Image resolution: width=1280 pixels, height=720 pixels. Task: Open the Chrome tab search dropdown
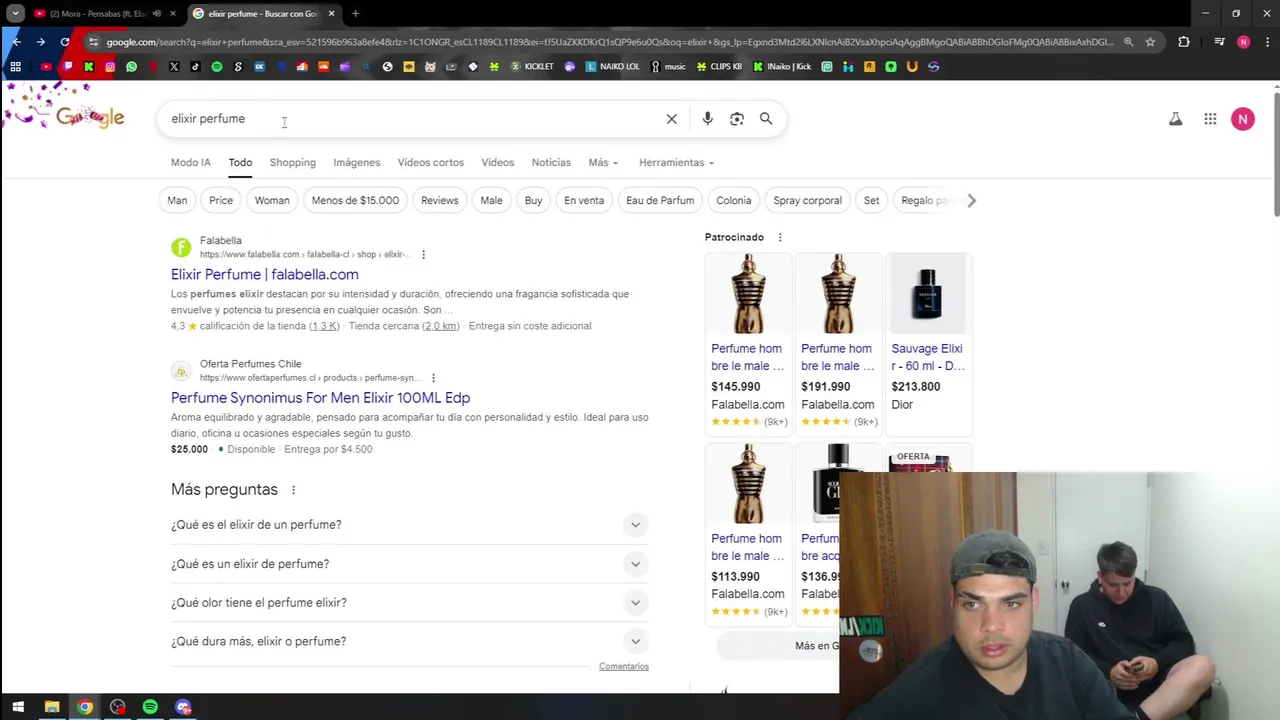pos(15,13)
